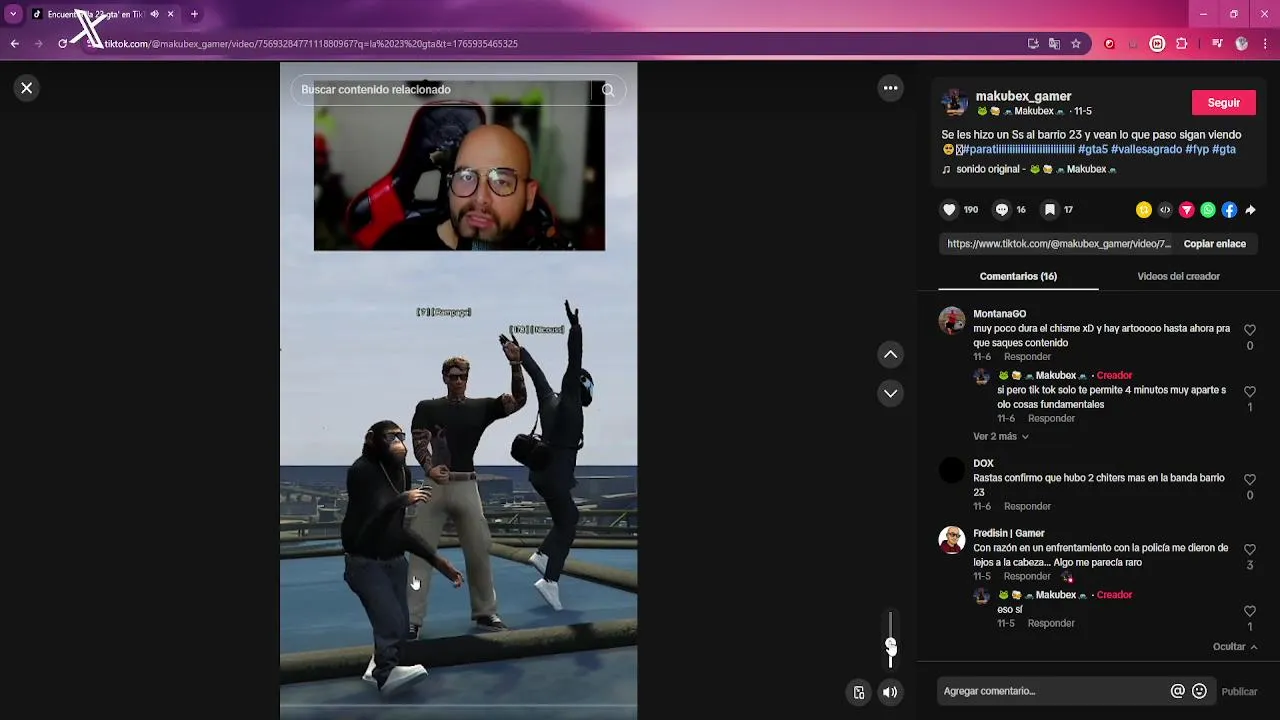
Task: Save video with bookmark icon
Action: (1049, 210)
